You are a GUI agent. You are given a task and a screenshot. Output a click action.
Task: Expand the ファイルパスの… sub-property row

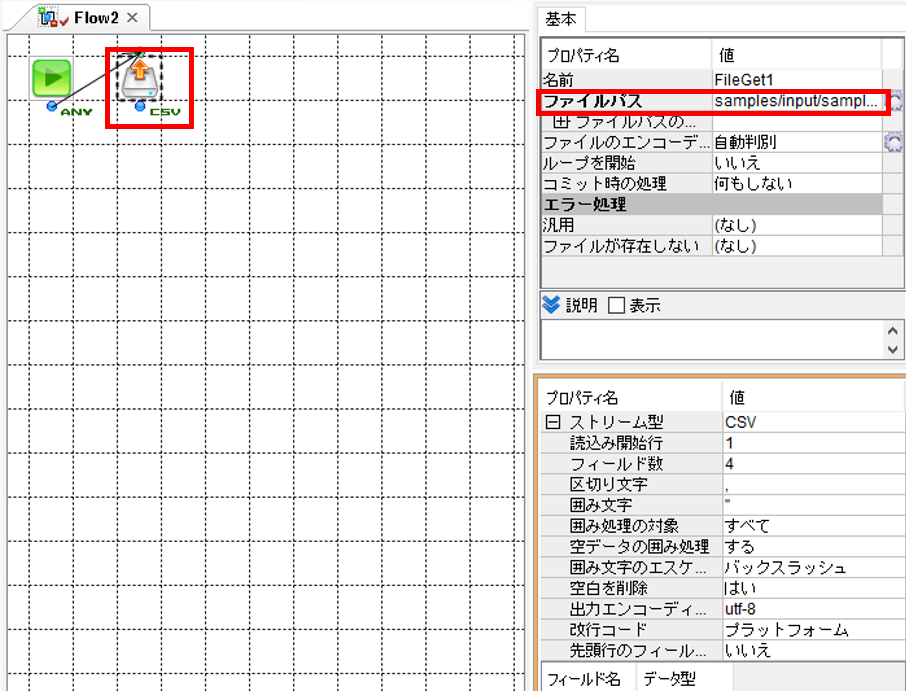tap(561, 122)
